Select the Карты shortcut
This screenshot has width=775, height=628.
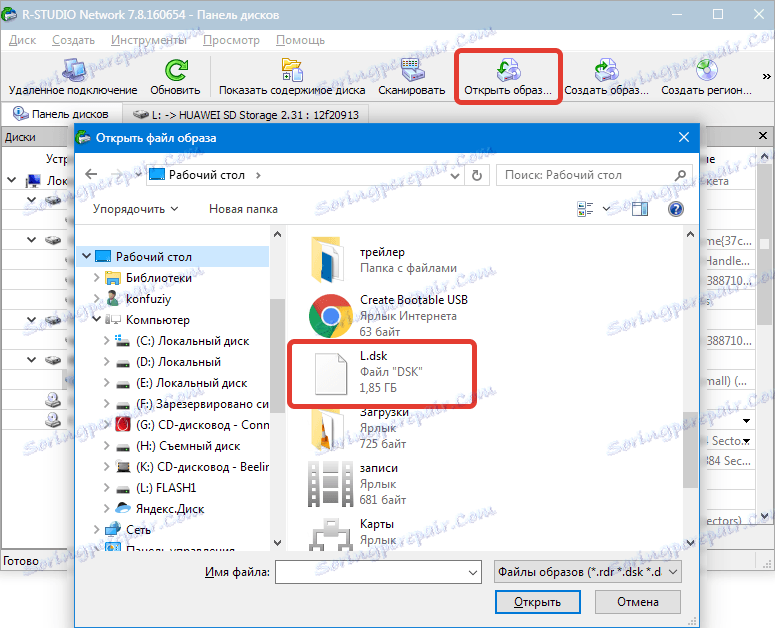pos(353,533)
